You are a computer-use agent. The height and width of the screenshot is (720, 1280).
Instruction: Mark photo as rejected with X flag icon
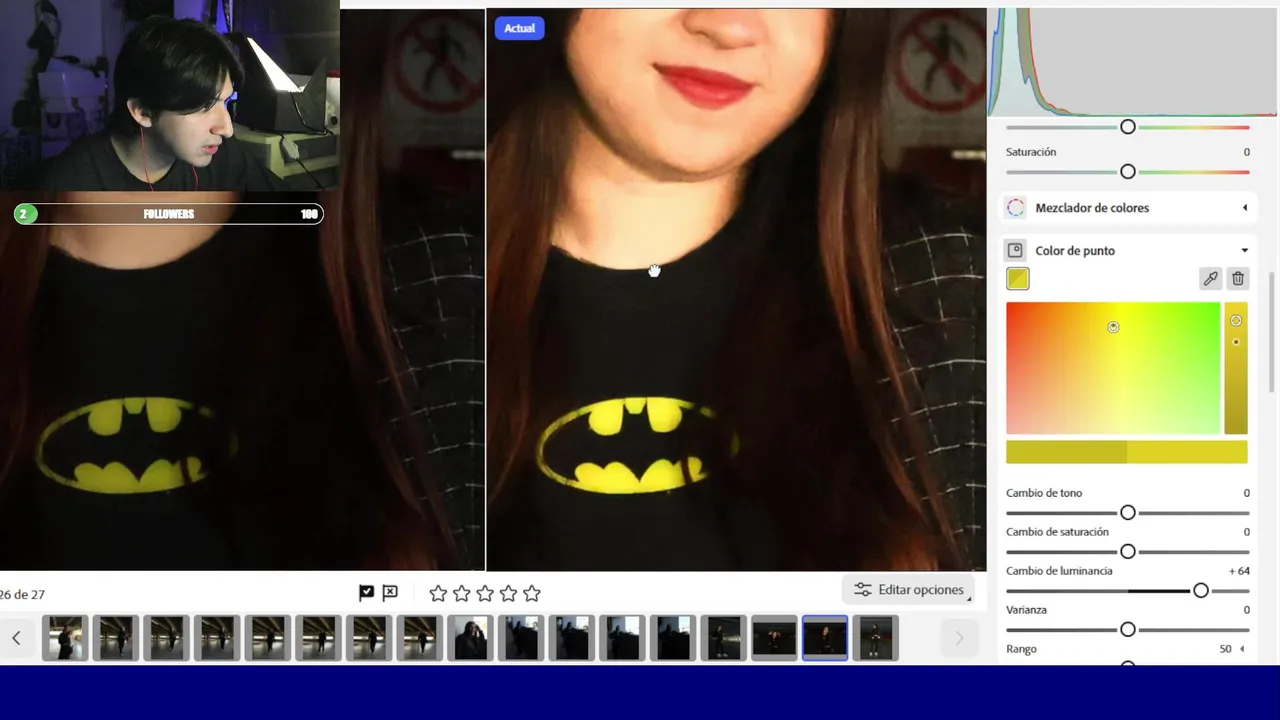pos(390,593)
